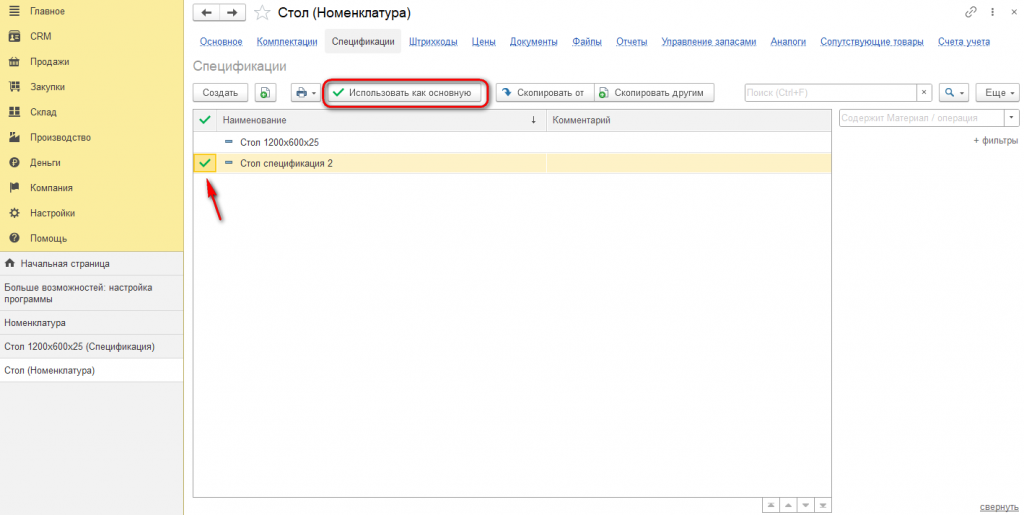Open the Склад section in the sidebar

pyautogui.click(x=43, y=112)
